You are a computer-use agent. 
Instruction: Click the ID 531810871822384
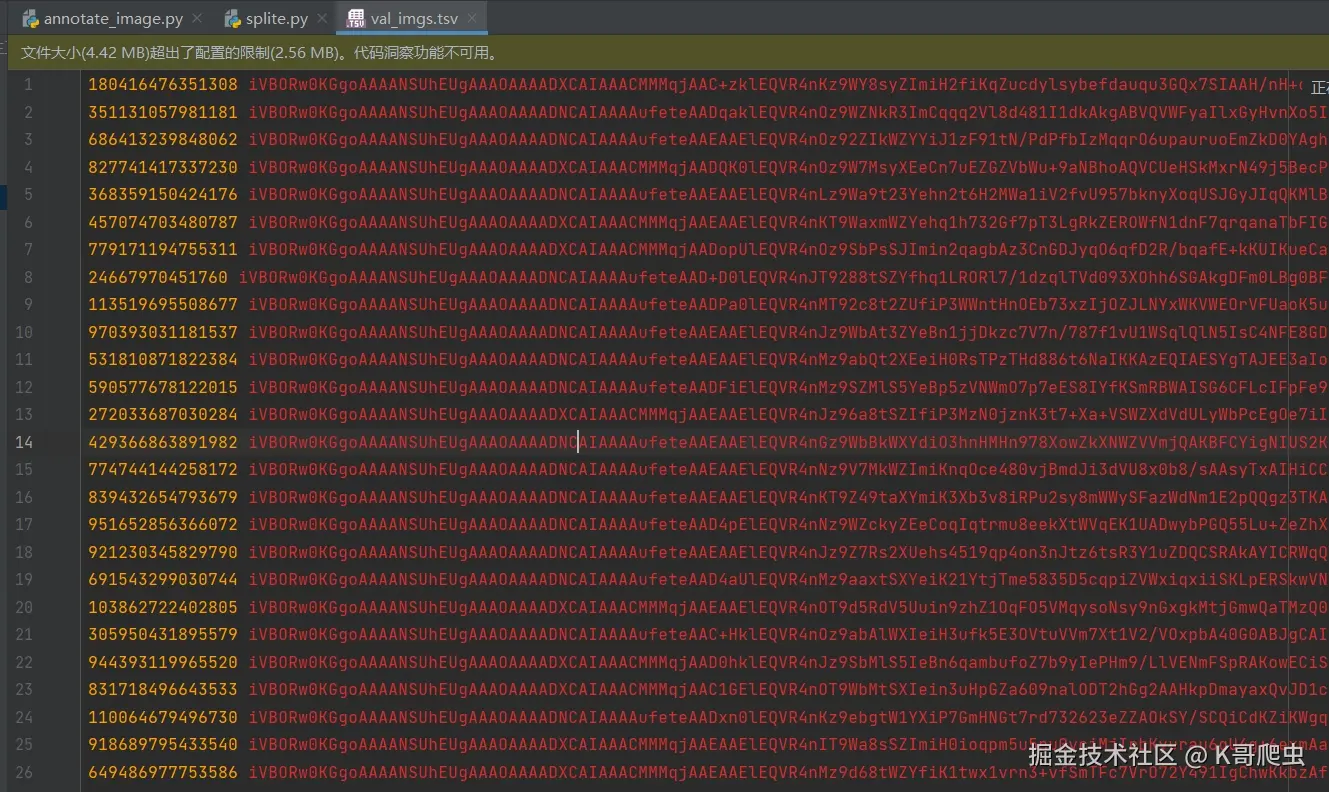tap(163, 360)
